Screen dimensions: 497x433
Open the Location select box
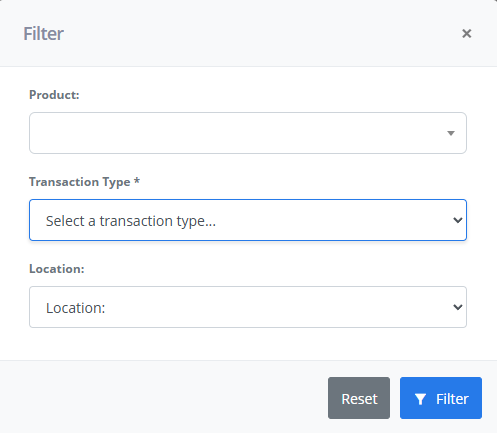pos(248,307)
